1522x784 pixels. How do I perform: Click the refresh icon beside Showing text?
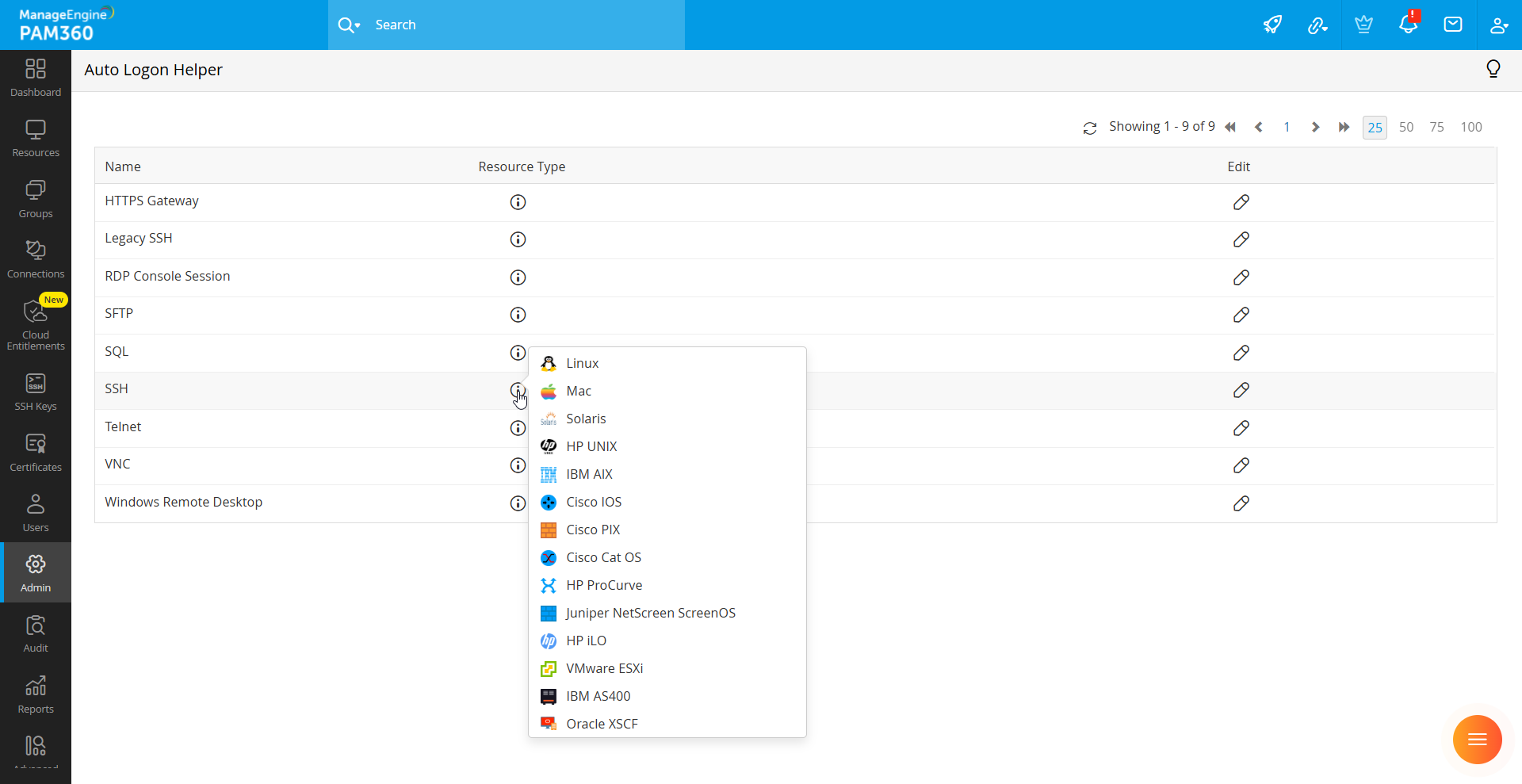pos(1090,128)
